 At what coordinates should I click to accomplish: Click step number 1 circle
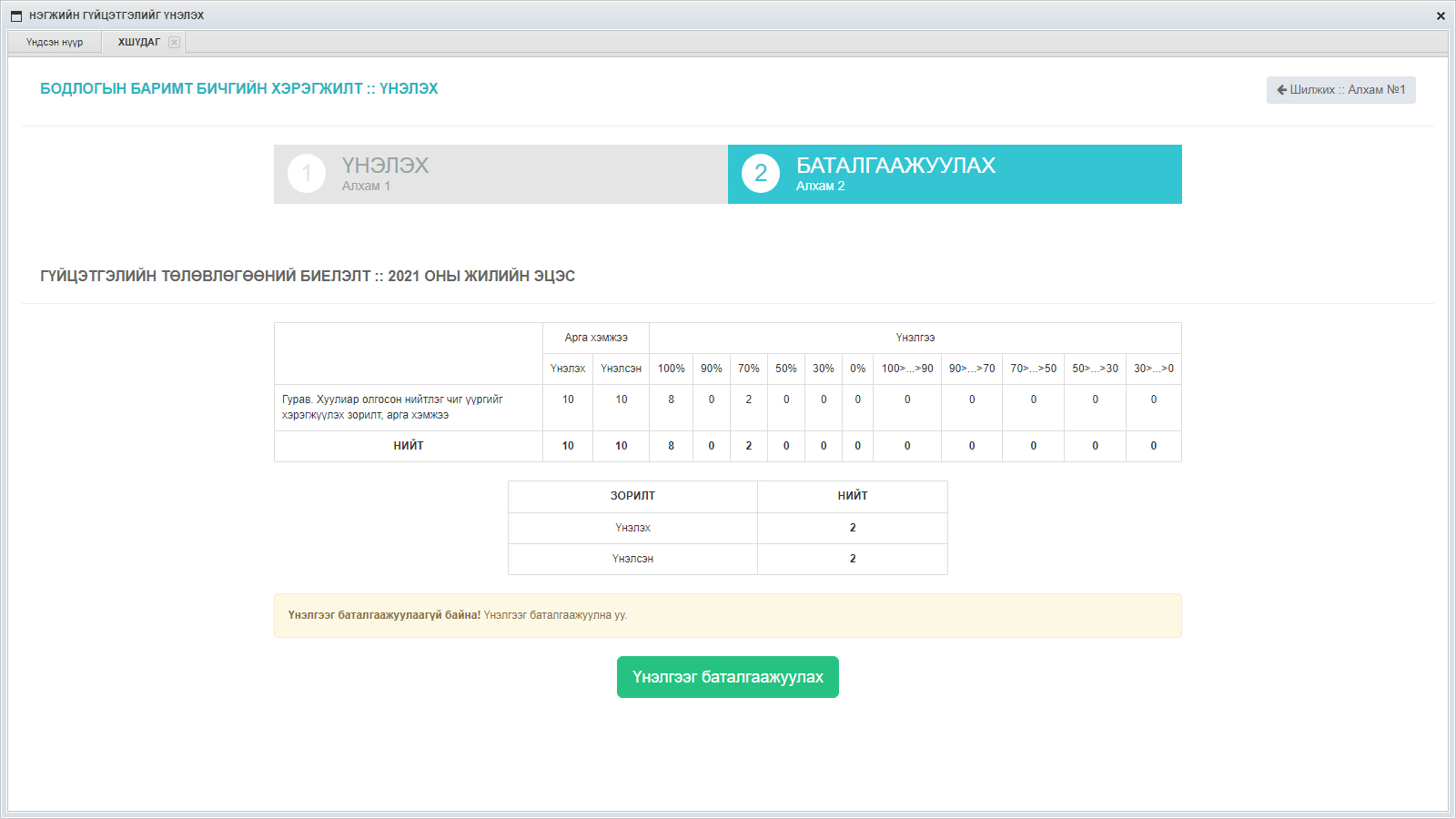coord(307,173)
